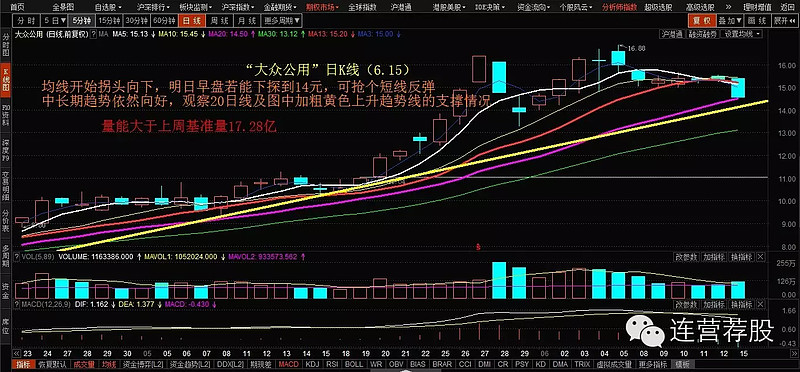Screen dimensions: 800x372
Task: Select the 5分钟 period
Action: (x=82, y=20)
